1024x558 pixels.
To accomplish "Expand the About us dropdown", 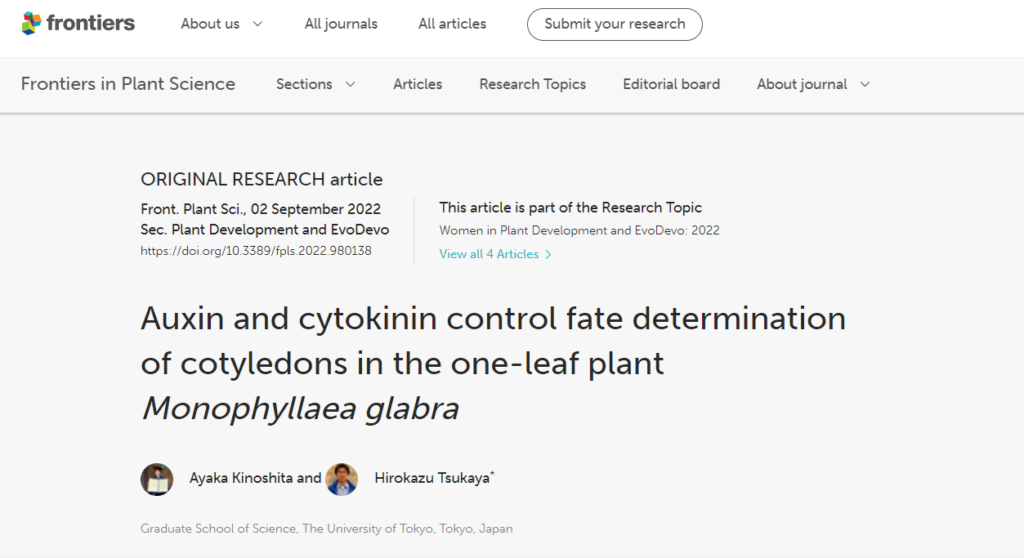I will [222, 24].
